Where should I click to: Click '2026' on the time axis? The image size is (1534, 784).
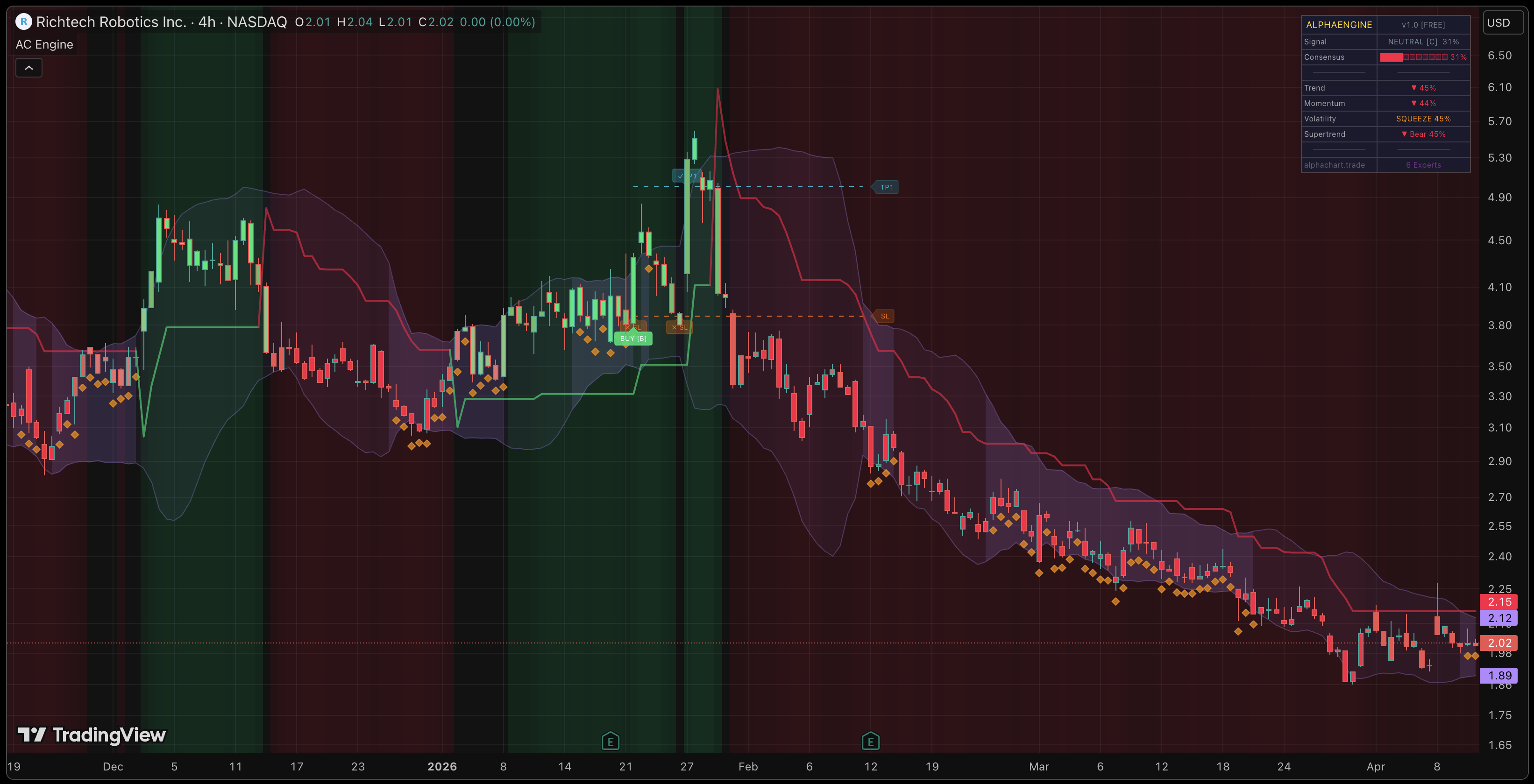pos(442,767)
